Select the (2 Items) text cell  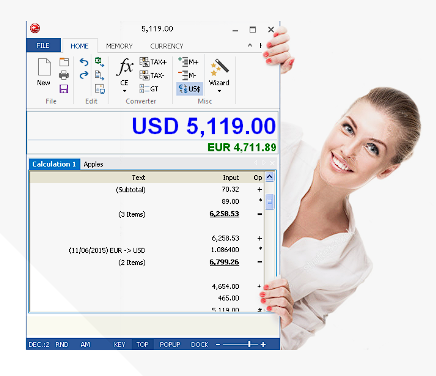pyautogui.click(x=132, y=263)
